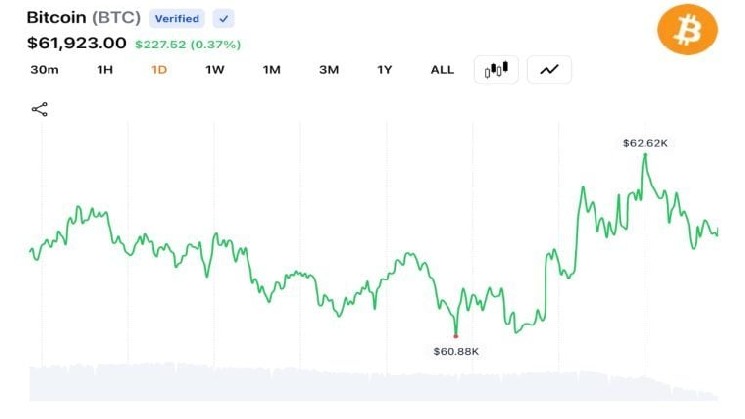The height and width of the screenshot is (419, 745).
Task: Select the 1Y time range
Action: click(x=384, y=70)
